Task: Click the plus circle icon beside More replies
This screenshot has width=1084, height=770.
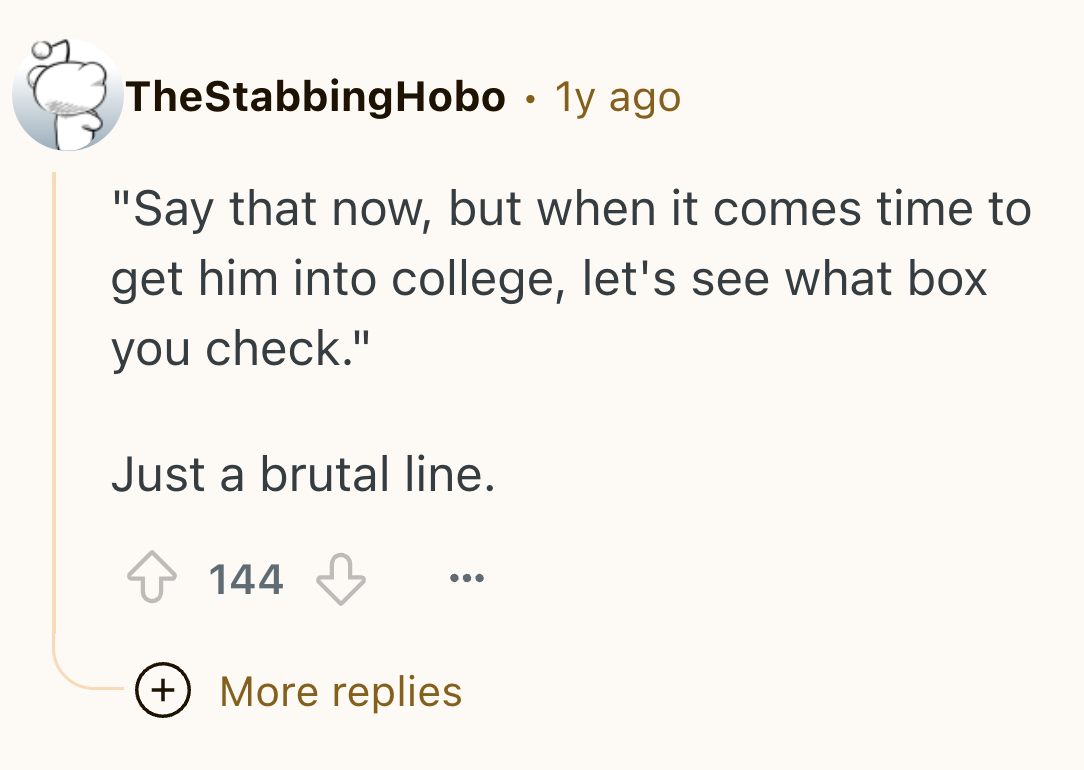Action: pos(163,690)
